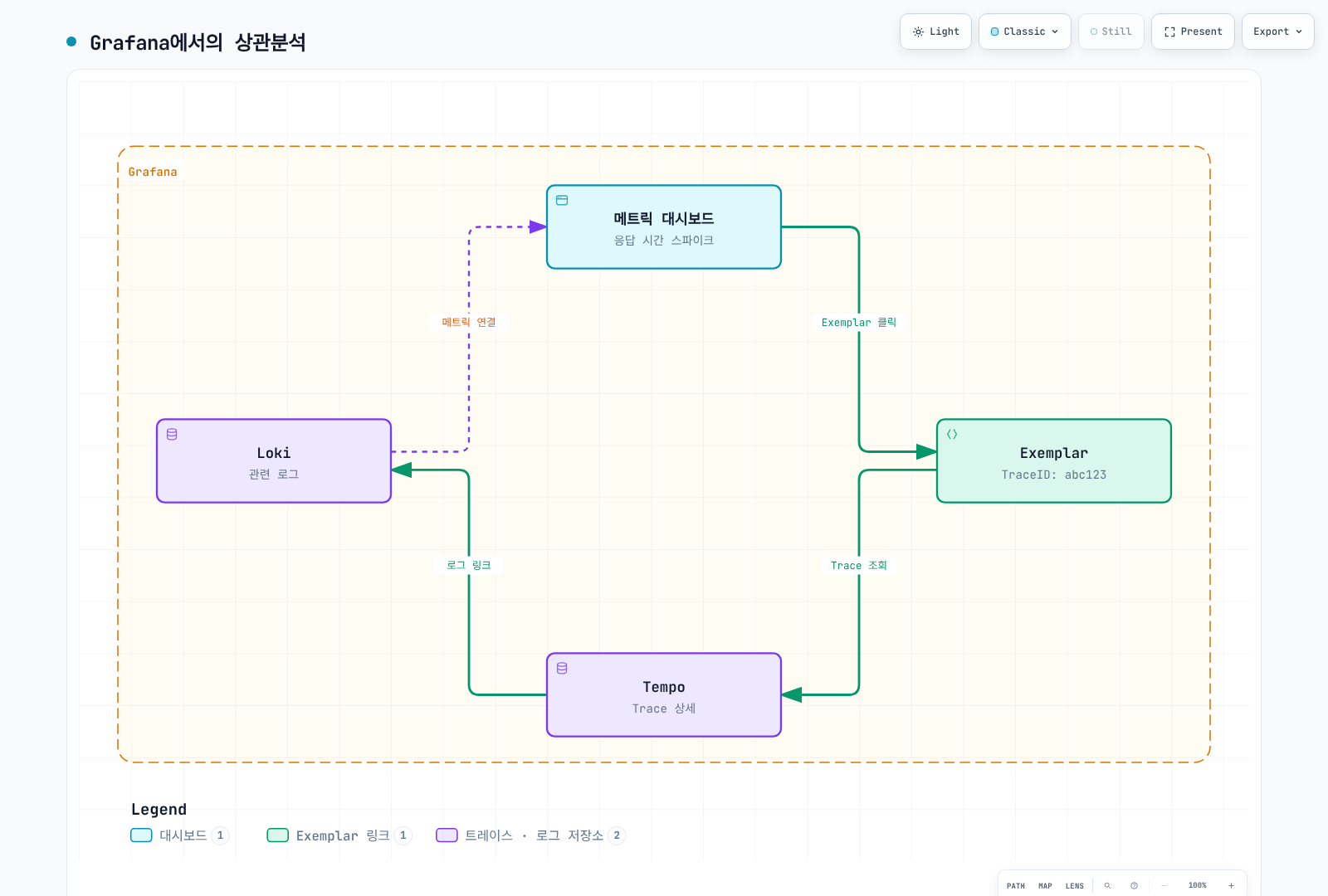The image size is (1328, 896).
Task: Click the database icon on the Loki node
Action: point(172,434)
